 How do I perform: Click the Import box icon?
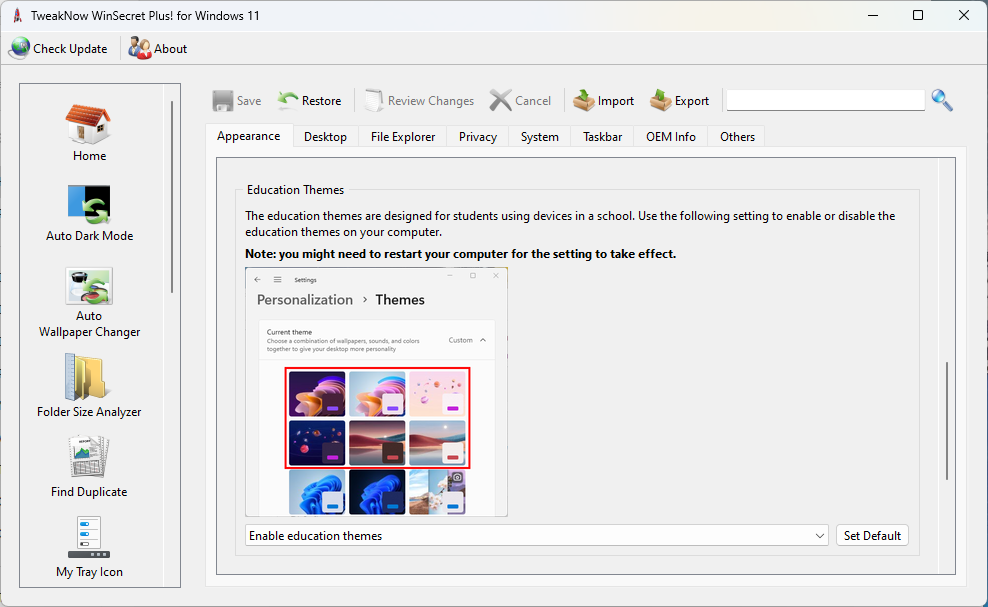tap(583, 100)
